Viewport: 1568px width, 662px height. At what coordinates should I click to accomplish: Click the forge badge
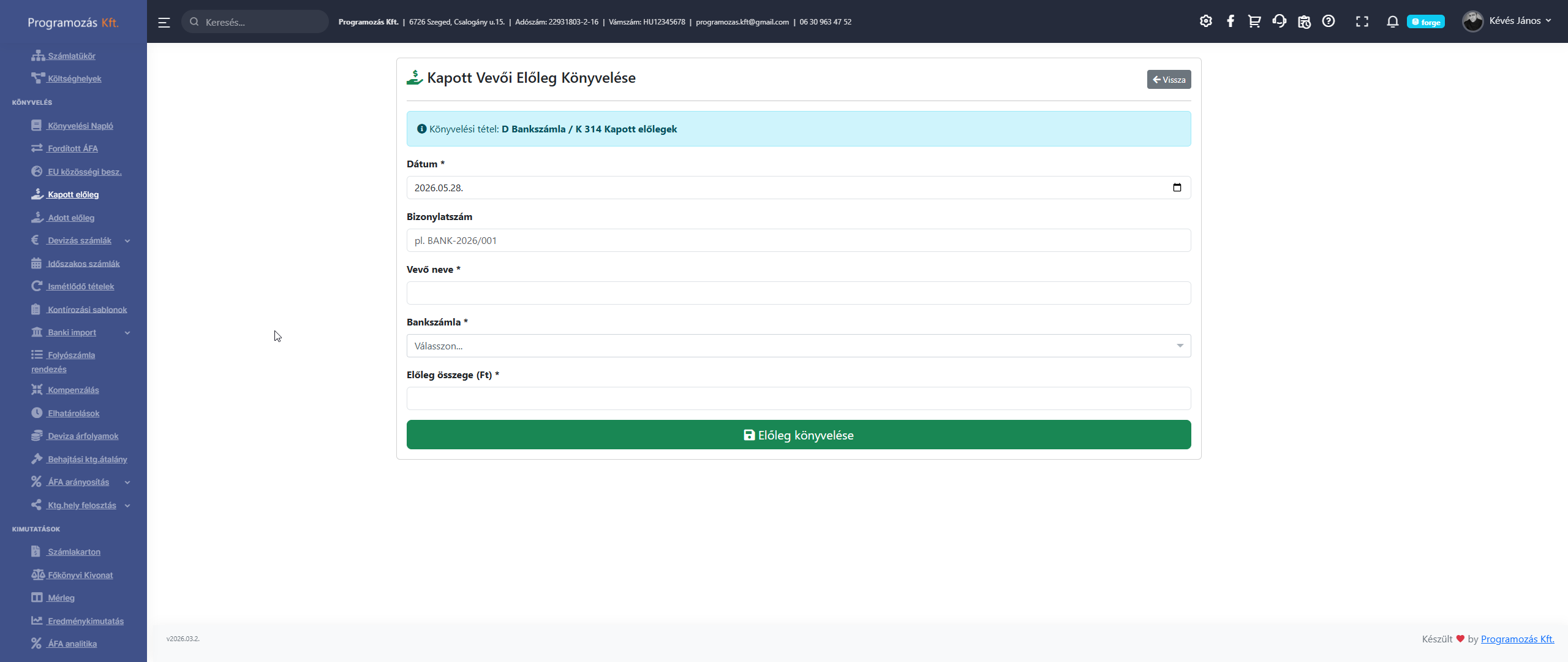pos(1426,22)
